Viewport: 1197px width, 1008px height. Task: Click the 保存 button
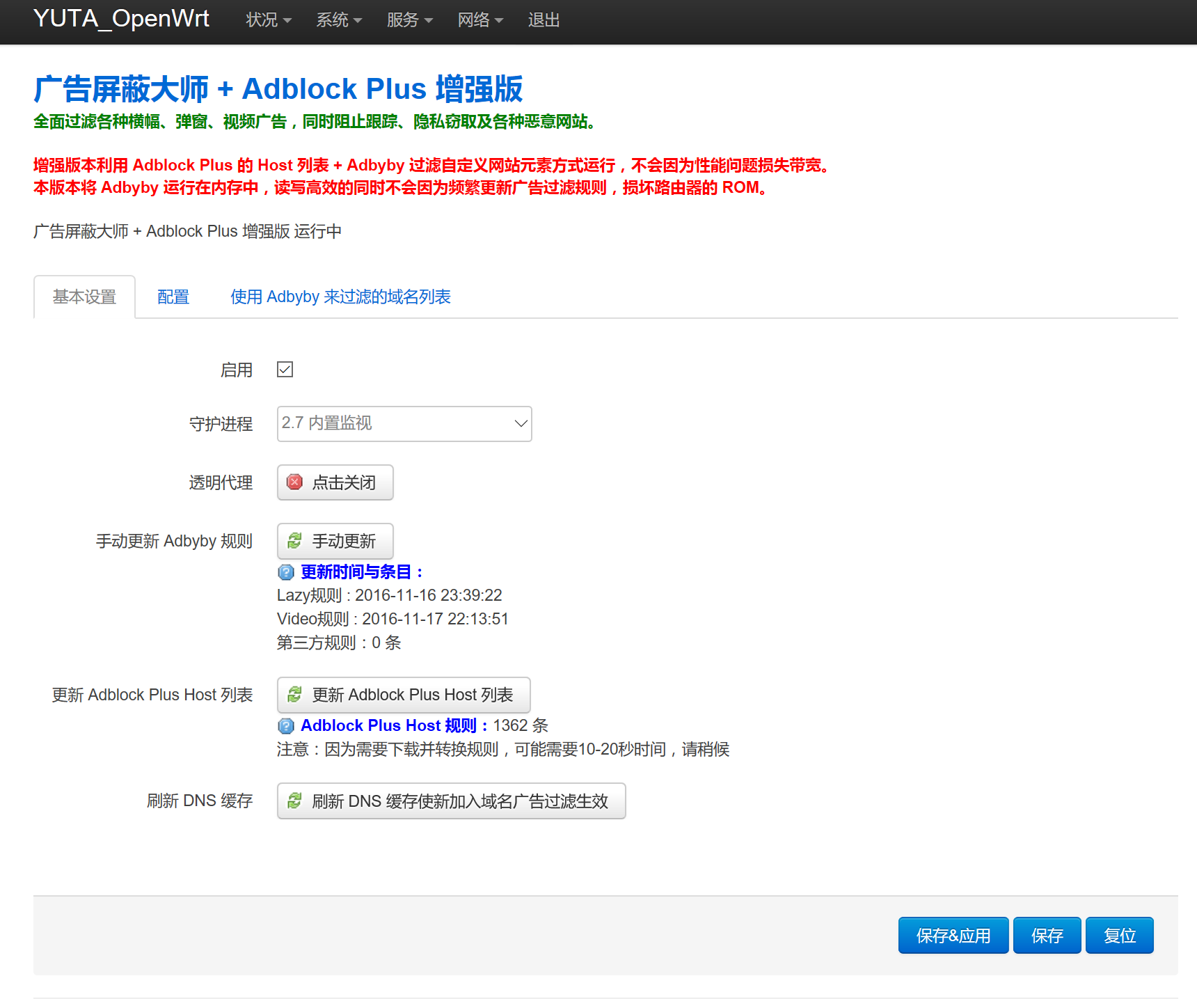coord(1047,935)
